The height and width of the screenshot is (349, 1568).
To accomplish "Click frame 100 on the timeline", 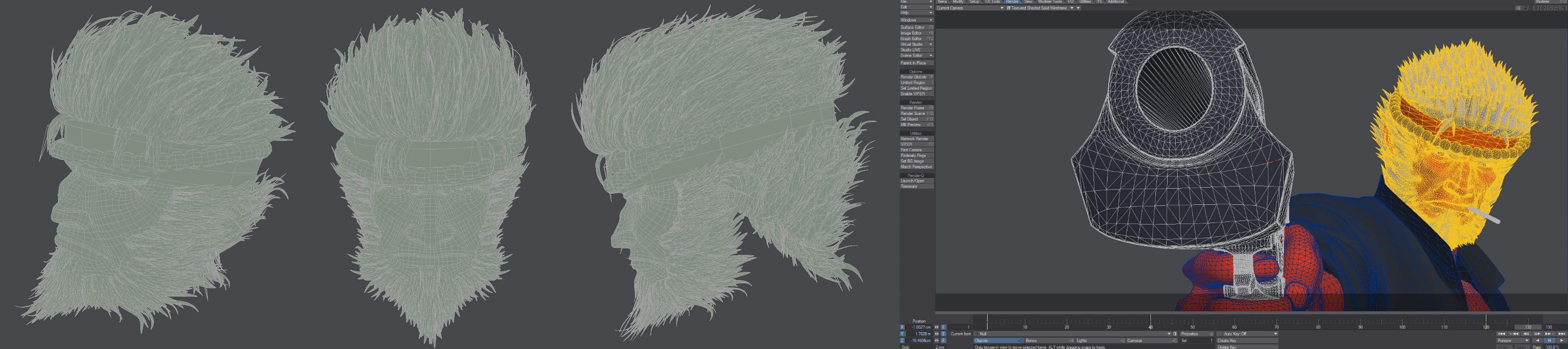I will coord(1402,327).
